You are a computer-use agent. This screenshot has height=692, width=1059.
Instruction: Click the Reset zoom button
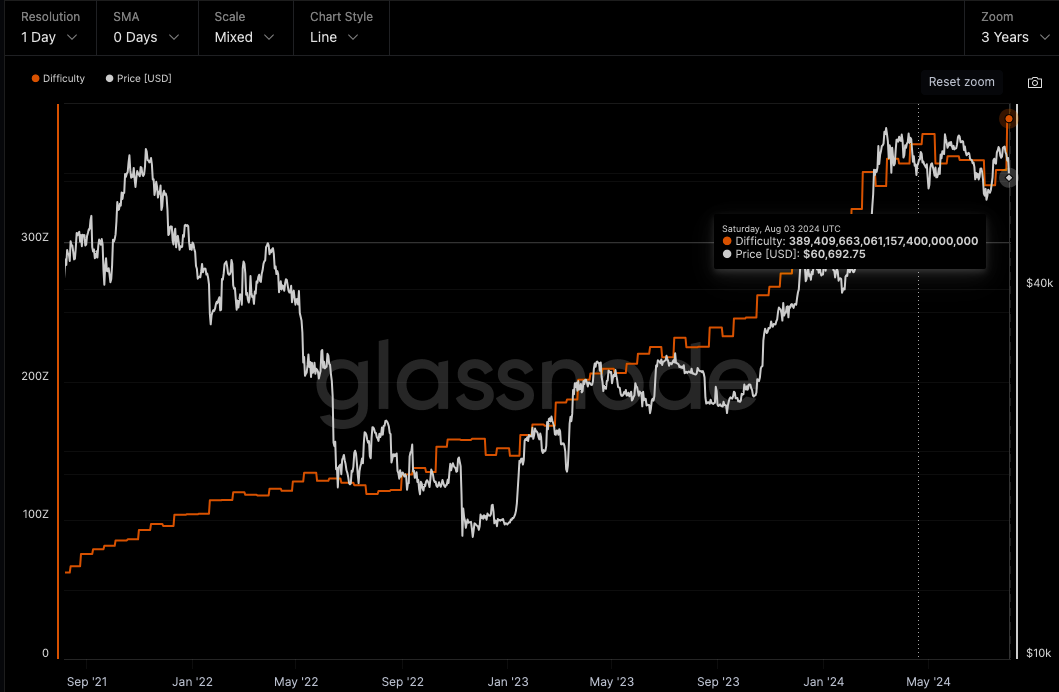click(961, 82)
